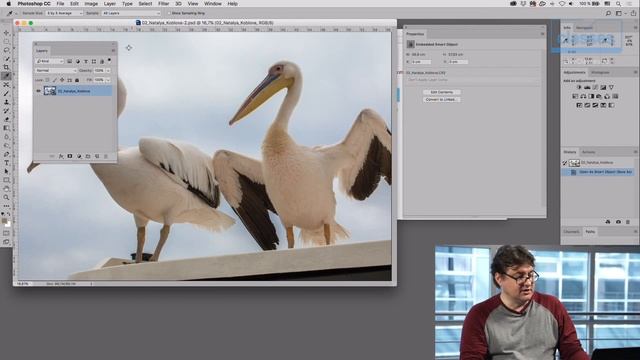This screenshot has width=640, height=360.
Task: Select the Eraser tool
Action: 6,120
